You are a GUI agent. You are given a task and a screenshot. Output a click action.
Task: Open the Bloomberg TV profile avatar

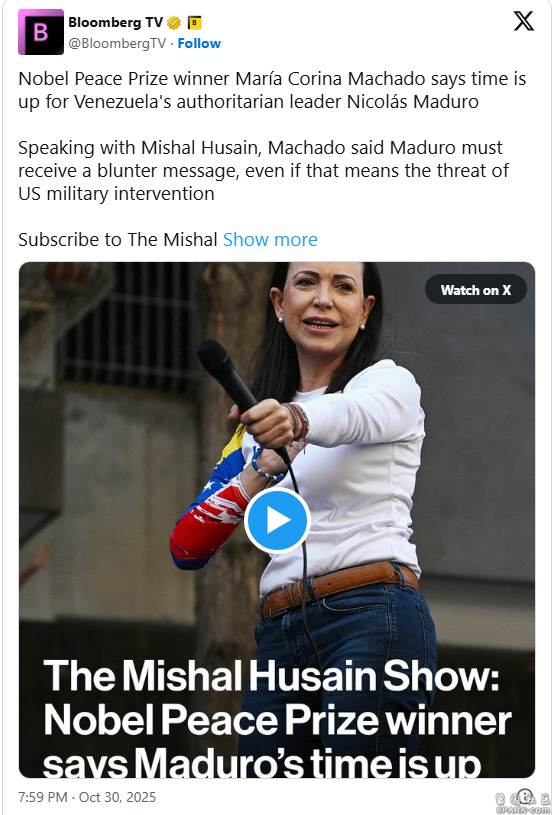click(41, 32)
